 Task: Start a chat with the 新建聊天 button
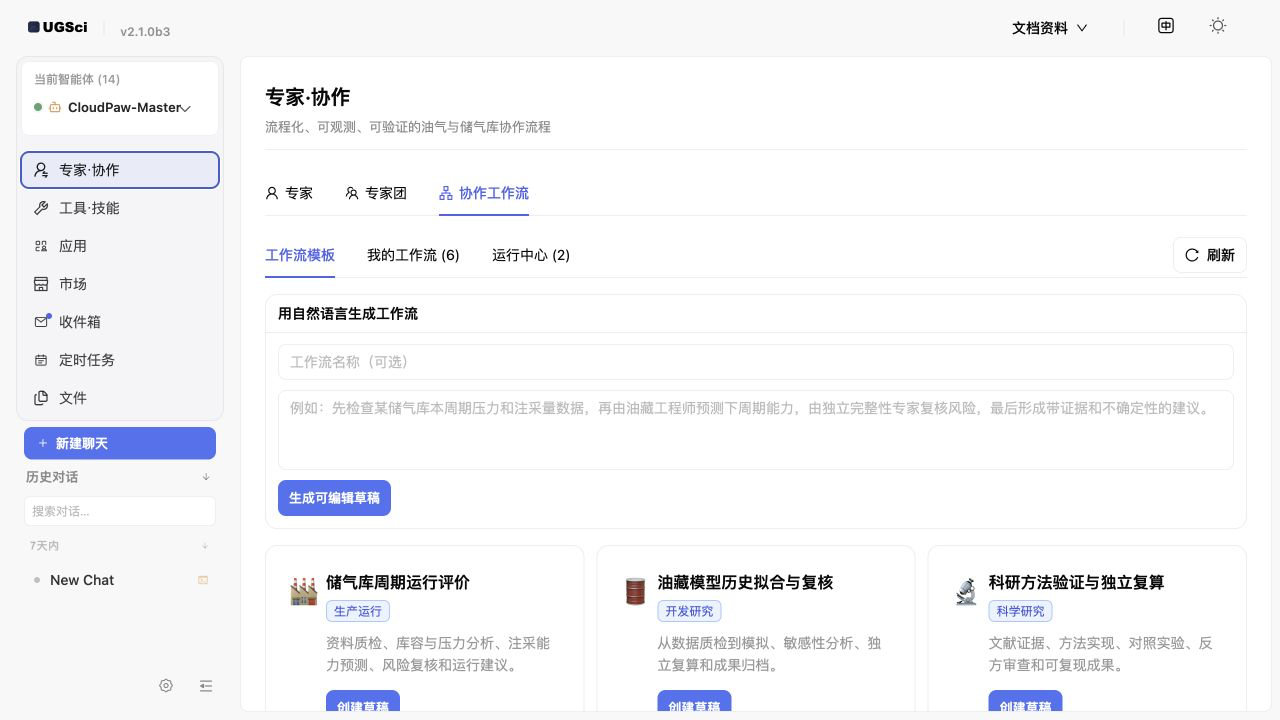(120, 443)
